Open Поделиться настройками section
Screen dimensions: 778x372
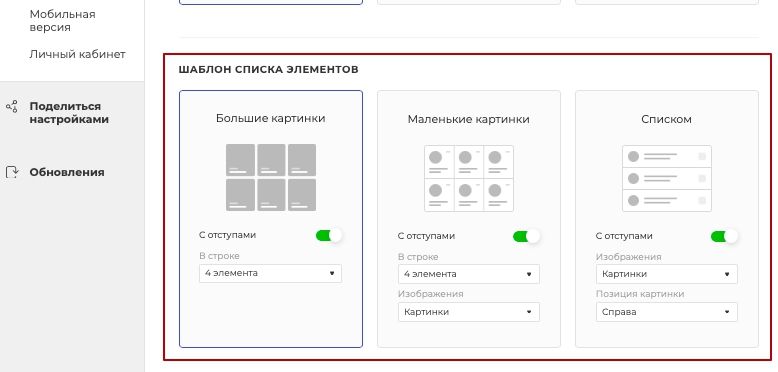(69, 113)
